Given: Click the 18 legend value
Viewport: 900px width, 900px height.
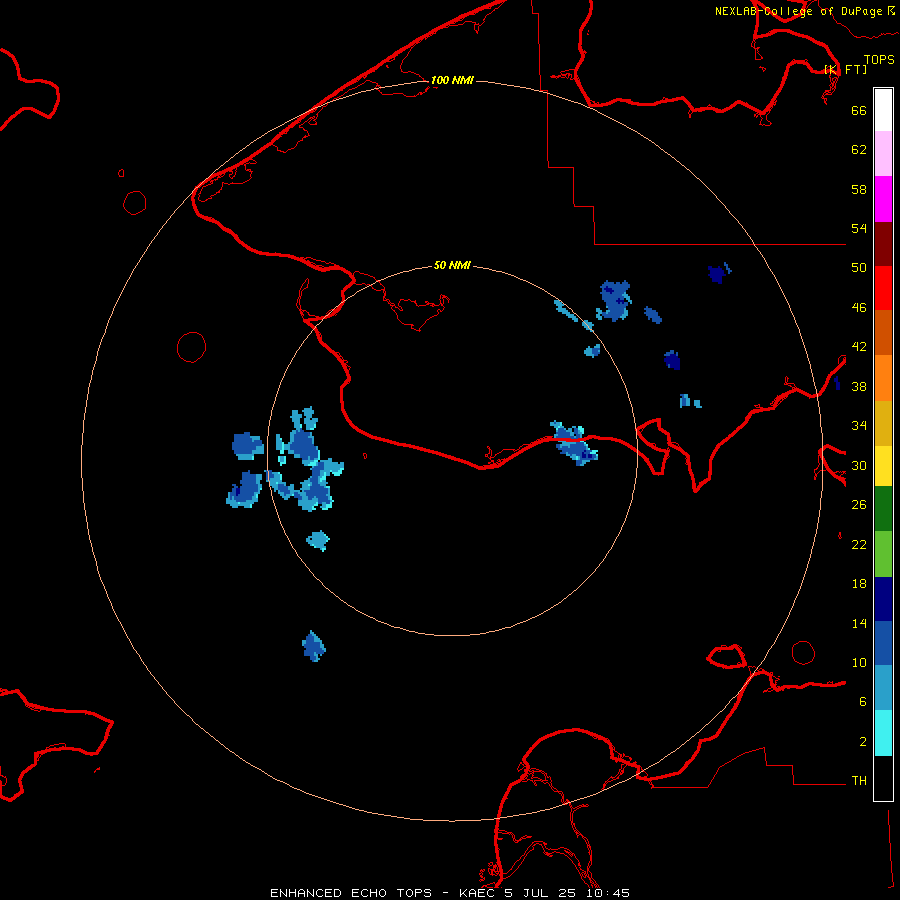Looking at the screenshot, I should pyautogui.click(x=859, y=584).
